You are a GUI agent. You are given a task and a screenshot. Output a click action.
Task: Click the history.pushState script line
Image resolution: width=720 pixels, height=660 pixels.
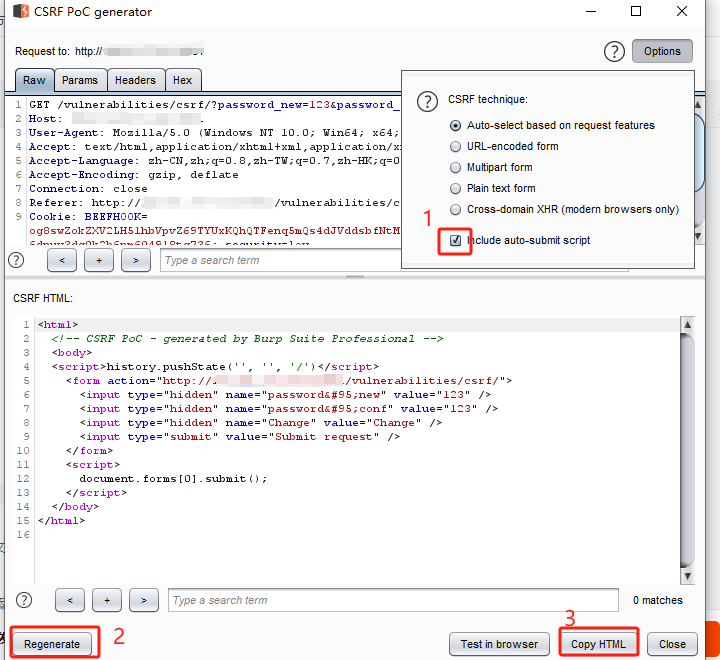215,367
